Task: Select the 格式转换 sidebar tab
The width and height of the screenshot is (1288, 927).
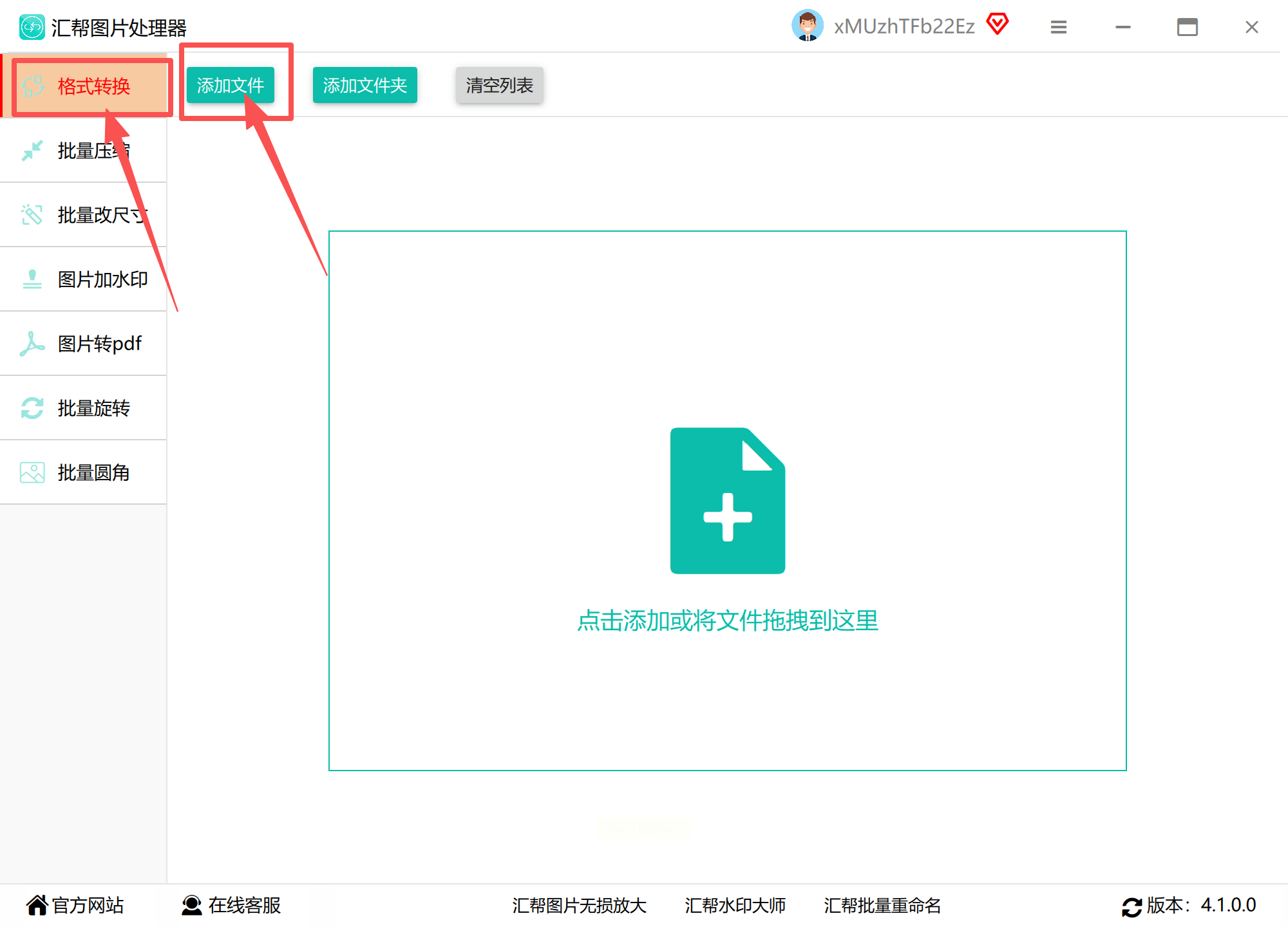Action: [x=93, y=86]
